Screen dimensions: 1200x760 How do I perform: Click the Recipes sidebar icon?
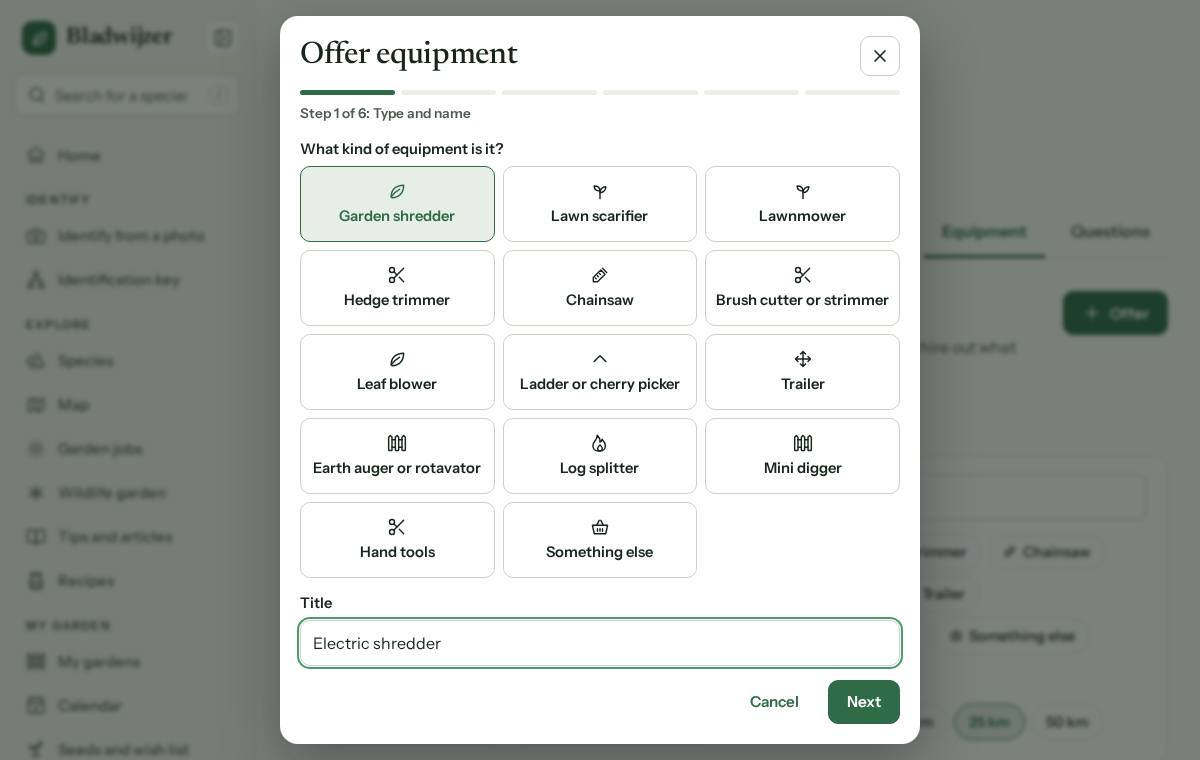coord(36,581)
